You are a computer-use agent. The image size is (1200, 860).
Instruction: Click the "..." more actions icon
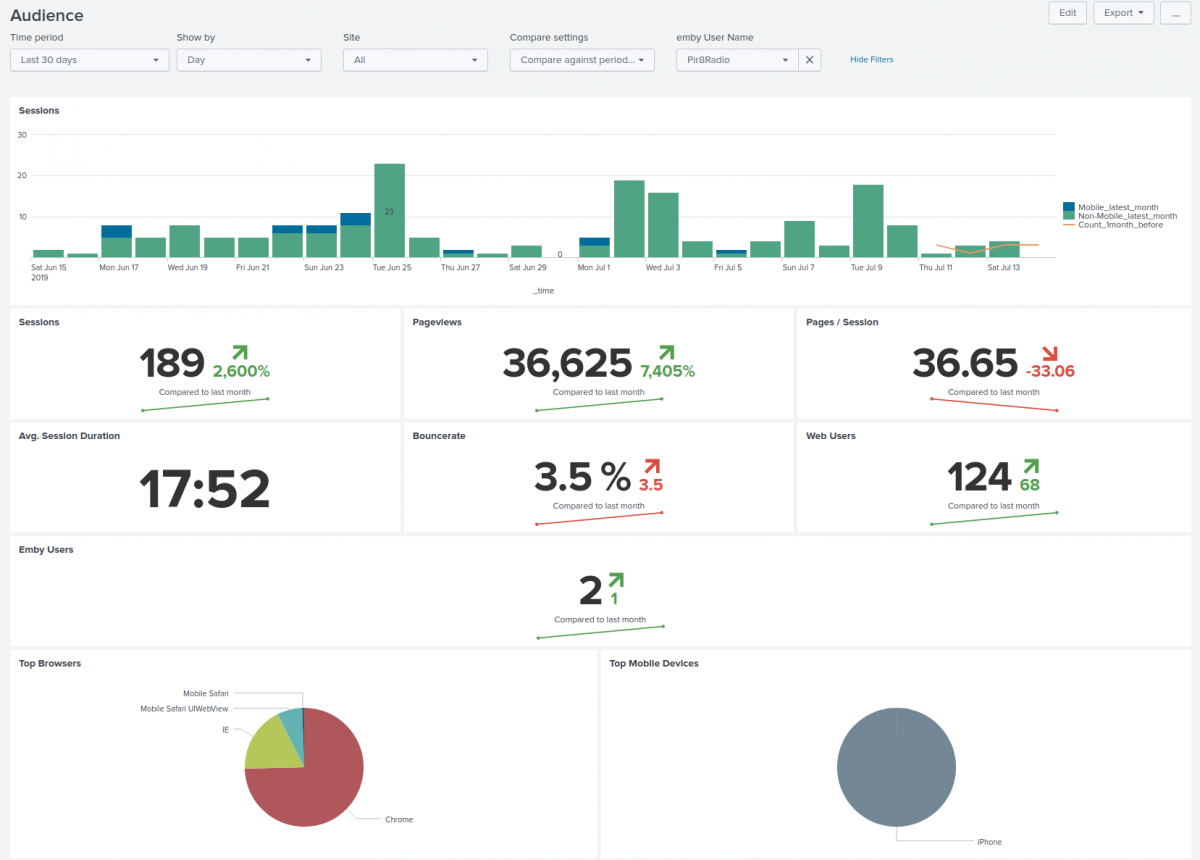coord(1175,13)
